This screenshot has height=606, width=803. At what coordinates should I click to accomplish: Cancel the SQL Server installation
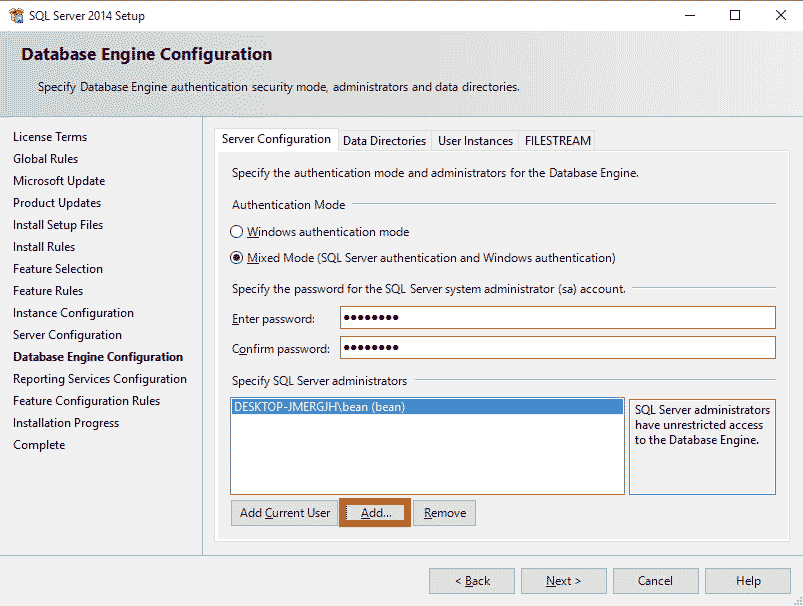tap(655, 580)
